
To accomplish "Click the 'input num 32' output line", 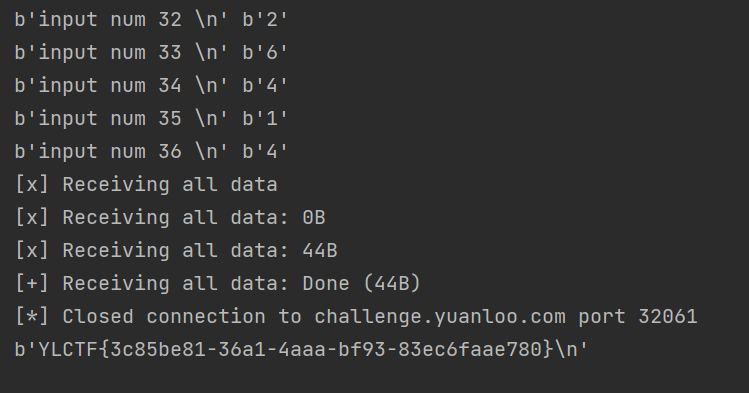I will (x=151, y=20).
